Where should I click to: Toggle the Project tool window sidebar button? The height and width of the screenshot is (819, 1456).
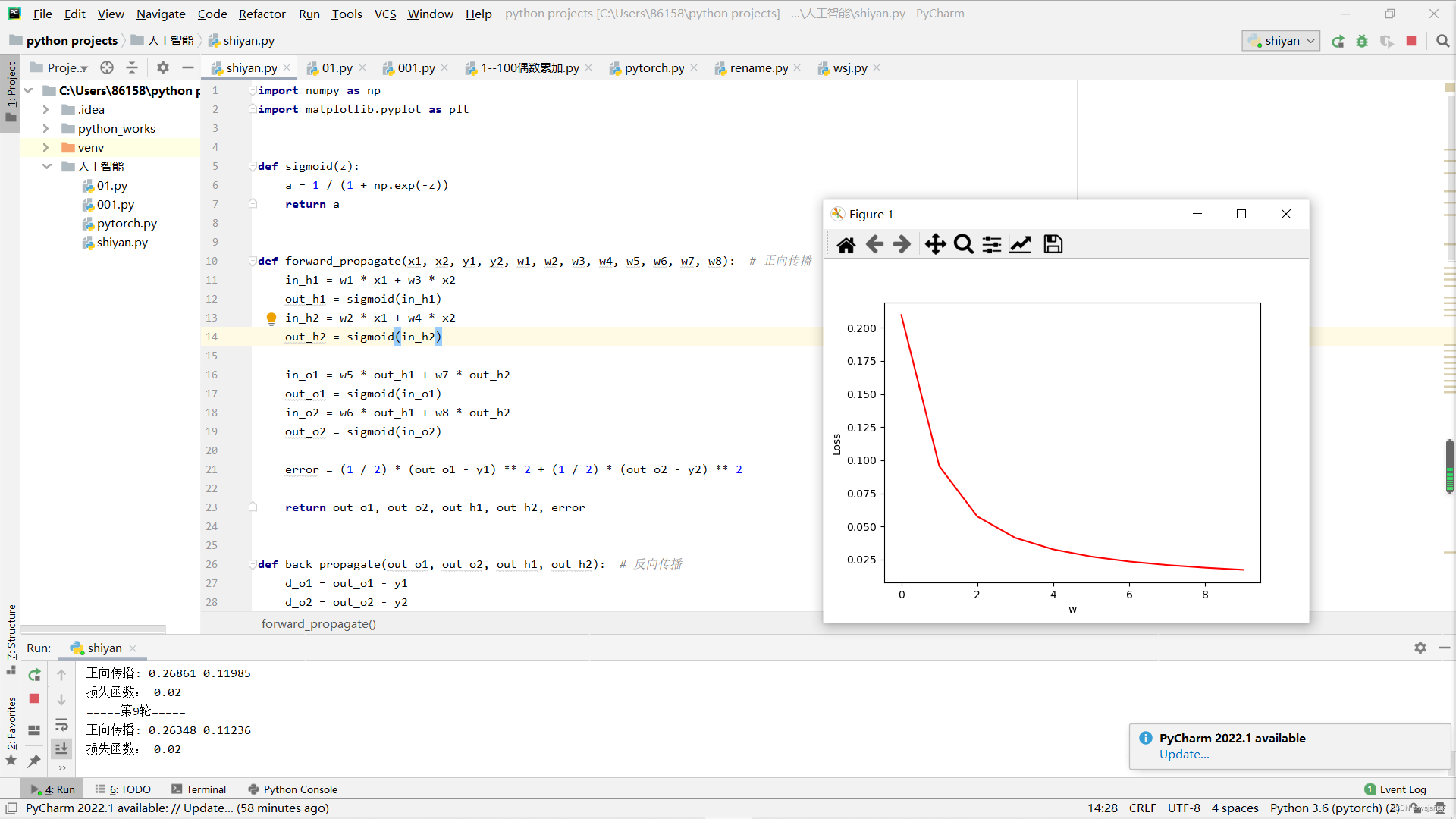pyautogui.click(x=11, y=91)
